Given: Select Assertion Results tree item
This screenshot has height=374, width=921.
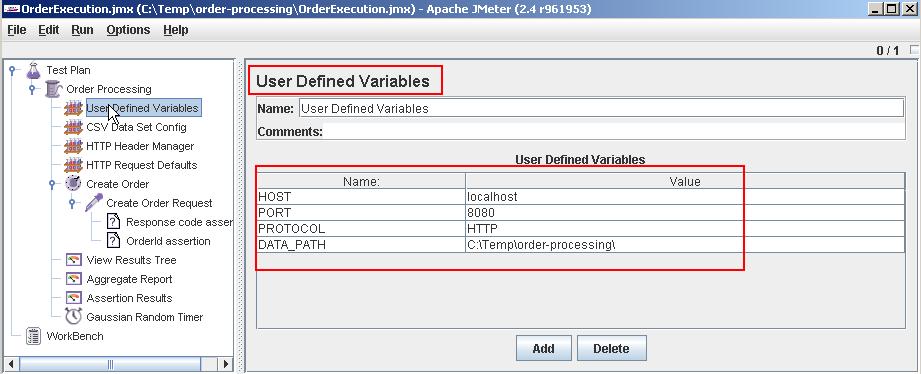Looking at the screenshot, I should [x=129, y=298].
